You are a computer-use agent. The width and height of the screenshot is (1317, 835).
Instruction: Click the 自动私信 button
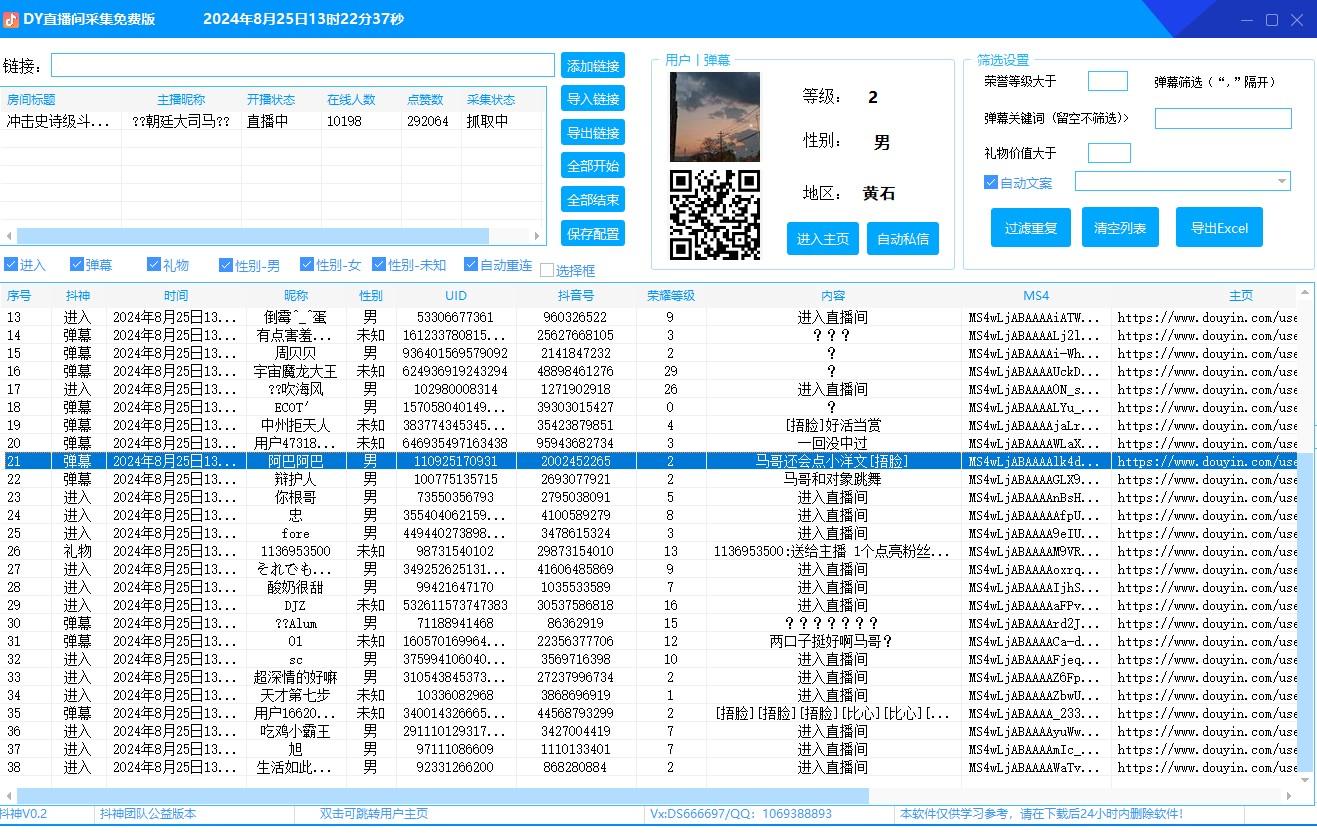coord(902,238)
